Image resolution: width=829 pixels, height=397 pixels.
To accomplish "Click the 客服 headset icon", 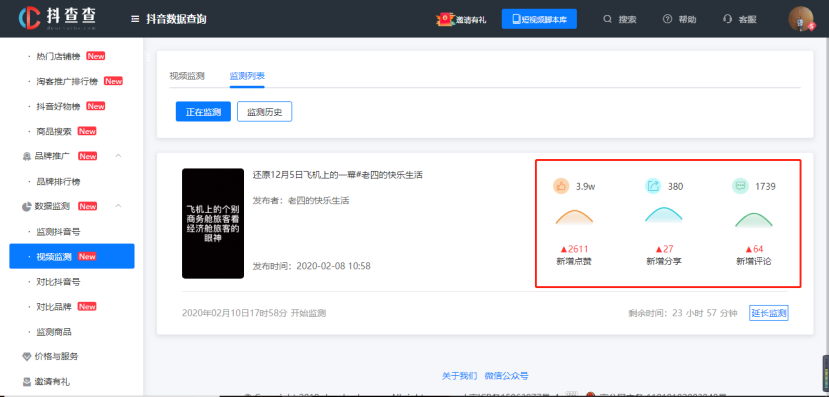I will (727, 20).
